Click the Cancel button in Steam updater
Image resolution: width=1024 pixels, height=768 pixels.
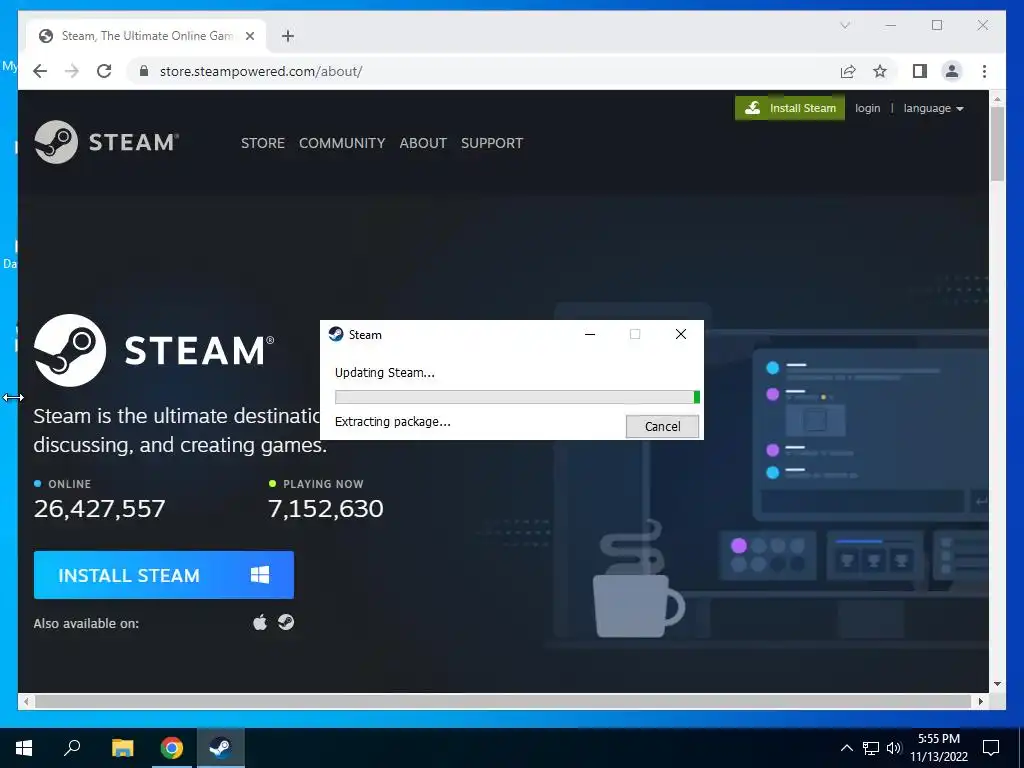(662, 426)
